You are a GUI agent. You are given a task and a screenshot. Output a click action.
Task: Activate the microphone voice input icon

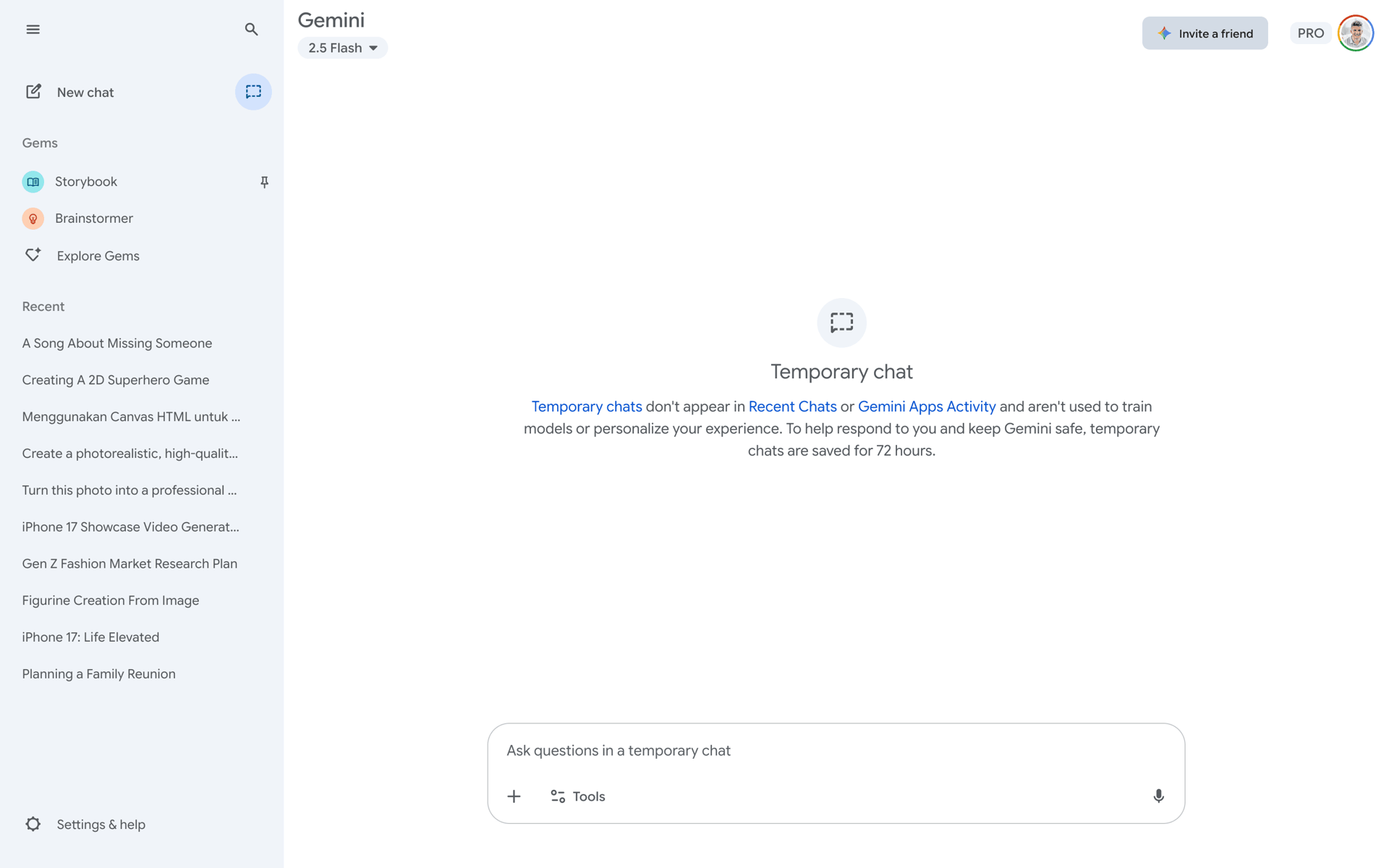(x=1158, y=796)
